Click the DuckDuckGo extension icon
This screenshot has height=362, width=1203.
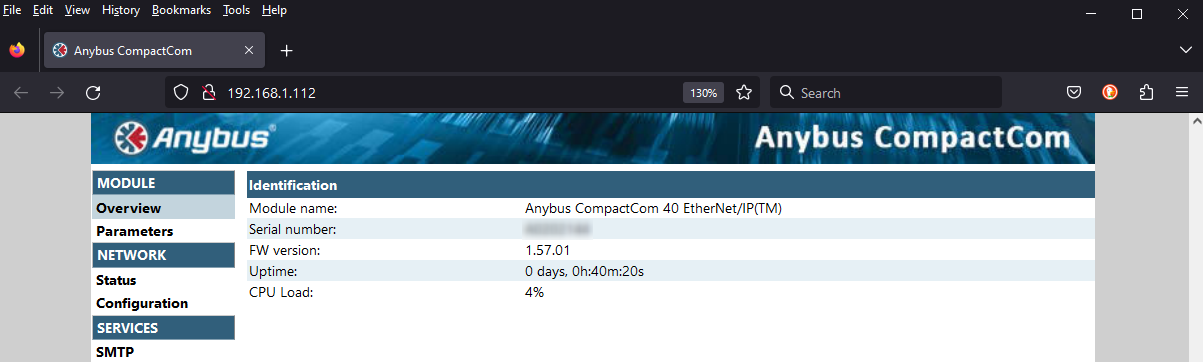(x=1110, y=92)
